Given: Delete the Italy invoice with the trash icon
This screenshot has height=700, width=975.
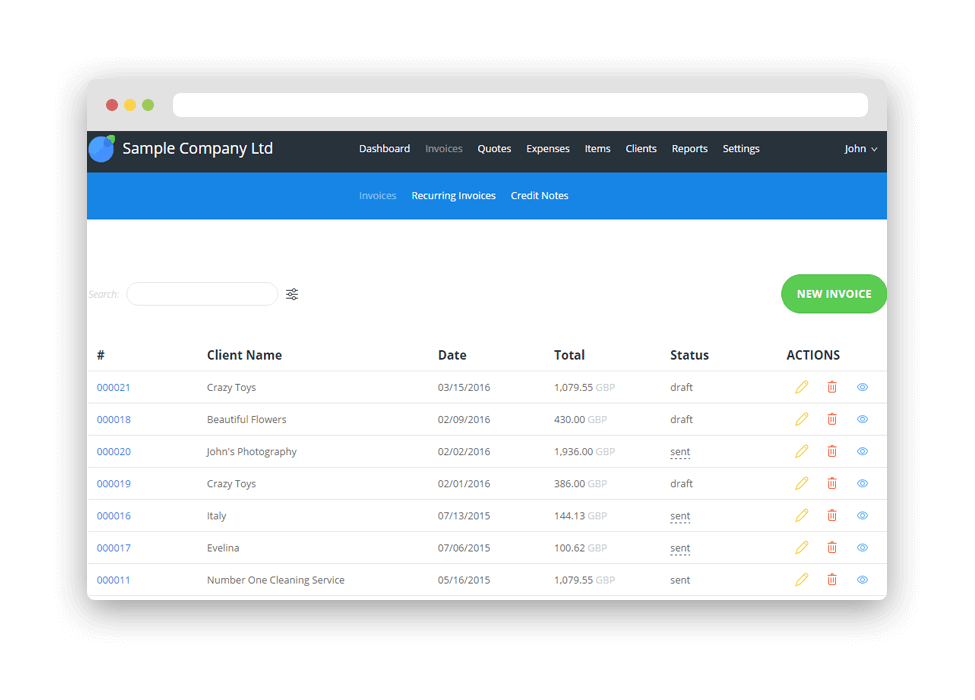Looking at the screenshot, I should 832,515.
